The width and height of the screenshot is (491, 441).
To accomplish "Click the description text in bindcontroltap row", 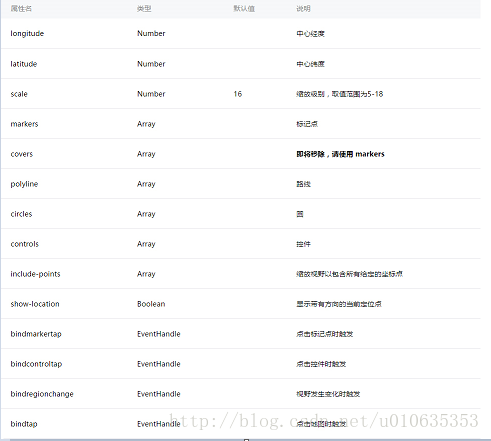I will point(321,364).
